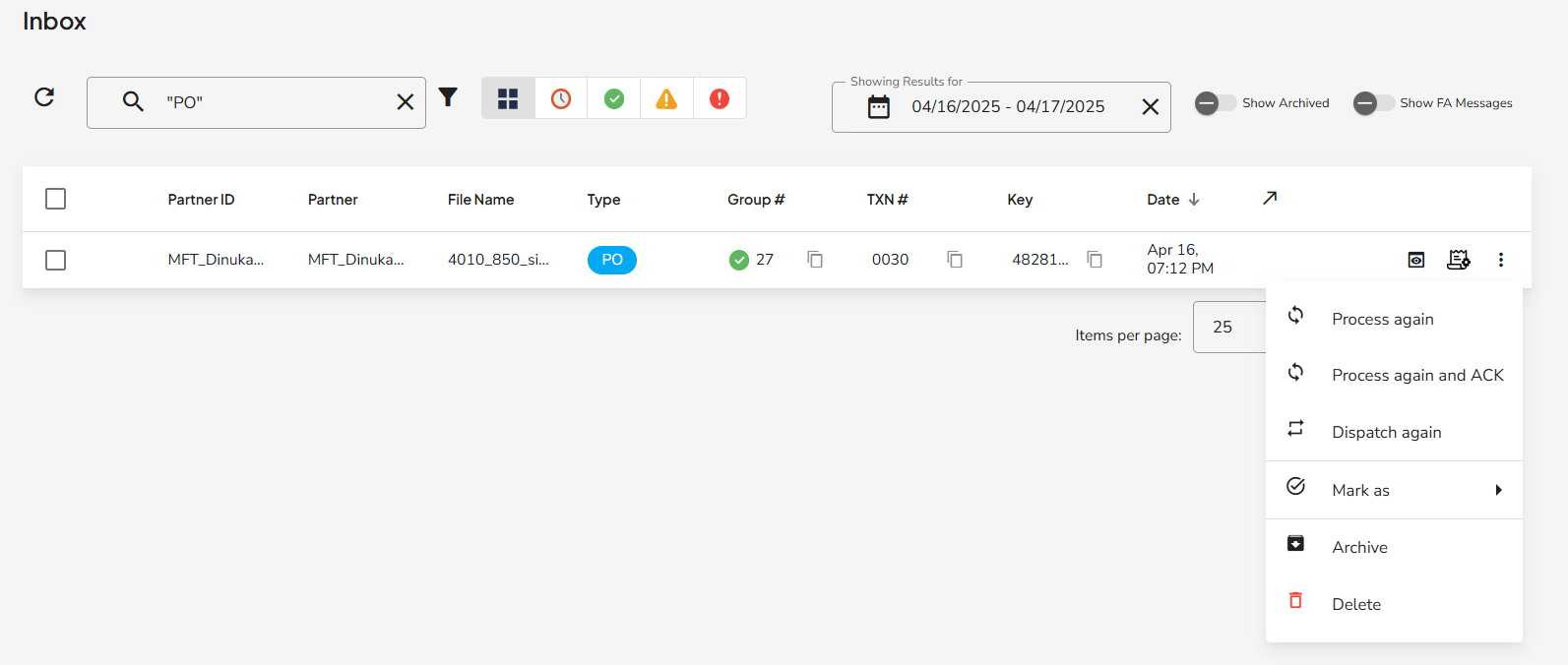Click Partner ID column header
Screen dimensions: 1568x665
coord(201,200)
